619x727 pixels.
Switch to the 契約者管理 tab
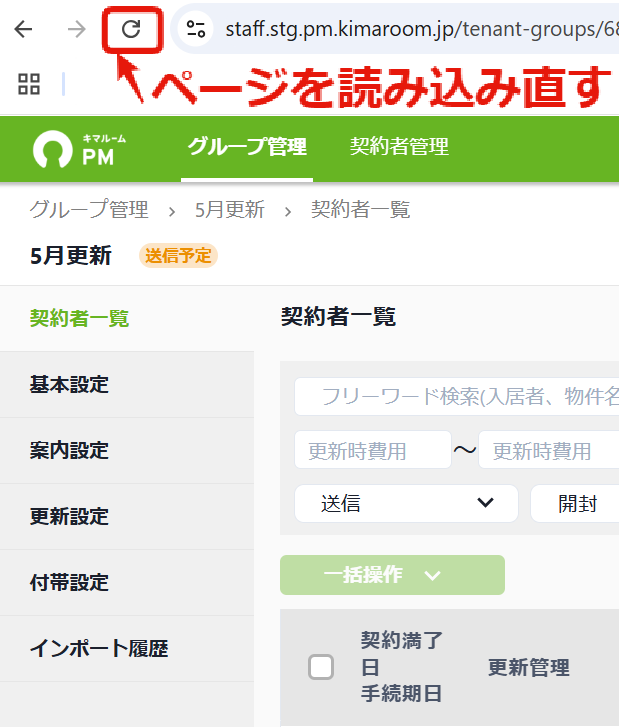(399, 147)
